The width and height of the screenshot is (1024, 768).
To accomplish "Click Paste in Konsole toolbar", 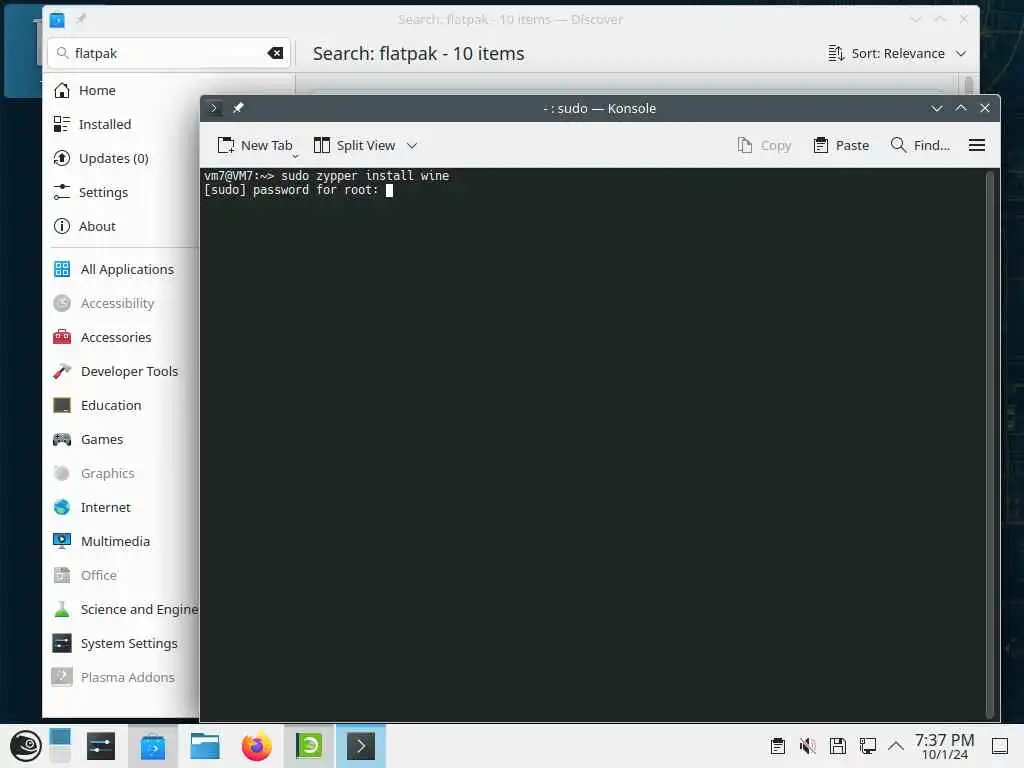I will [x=841, y=145].
